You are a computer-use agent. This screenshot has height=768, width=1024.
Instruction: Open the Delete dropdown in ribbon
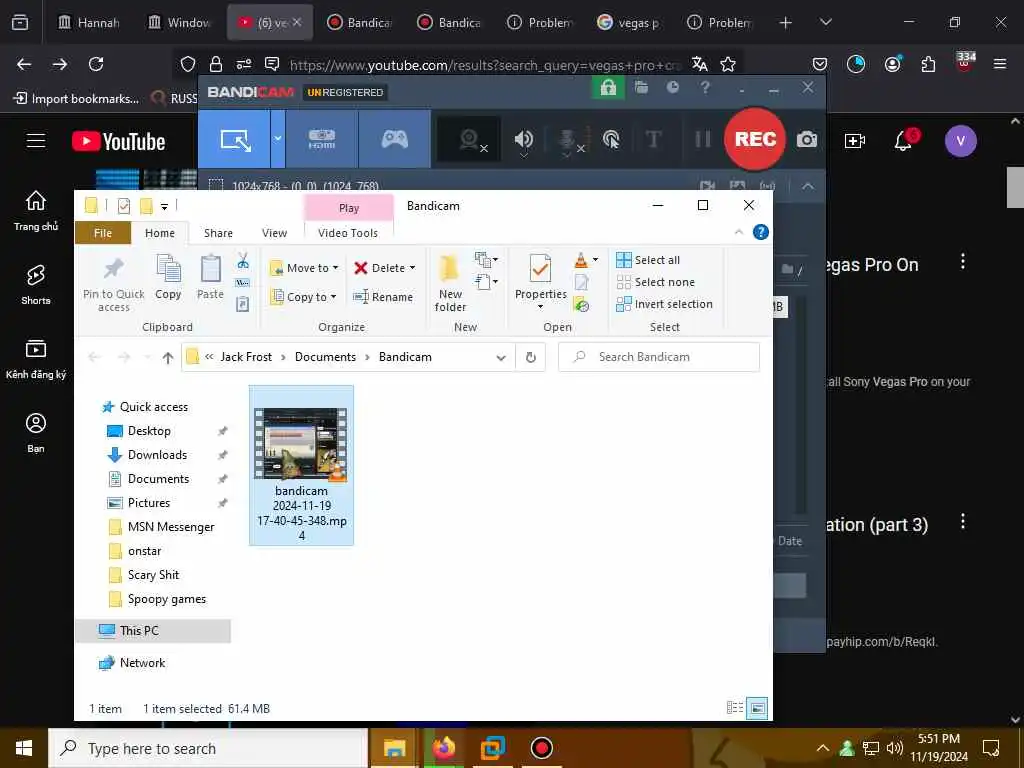pos(385,268)
